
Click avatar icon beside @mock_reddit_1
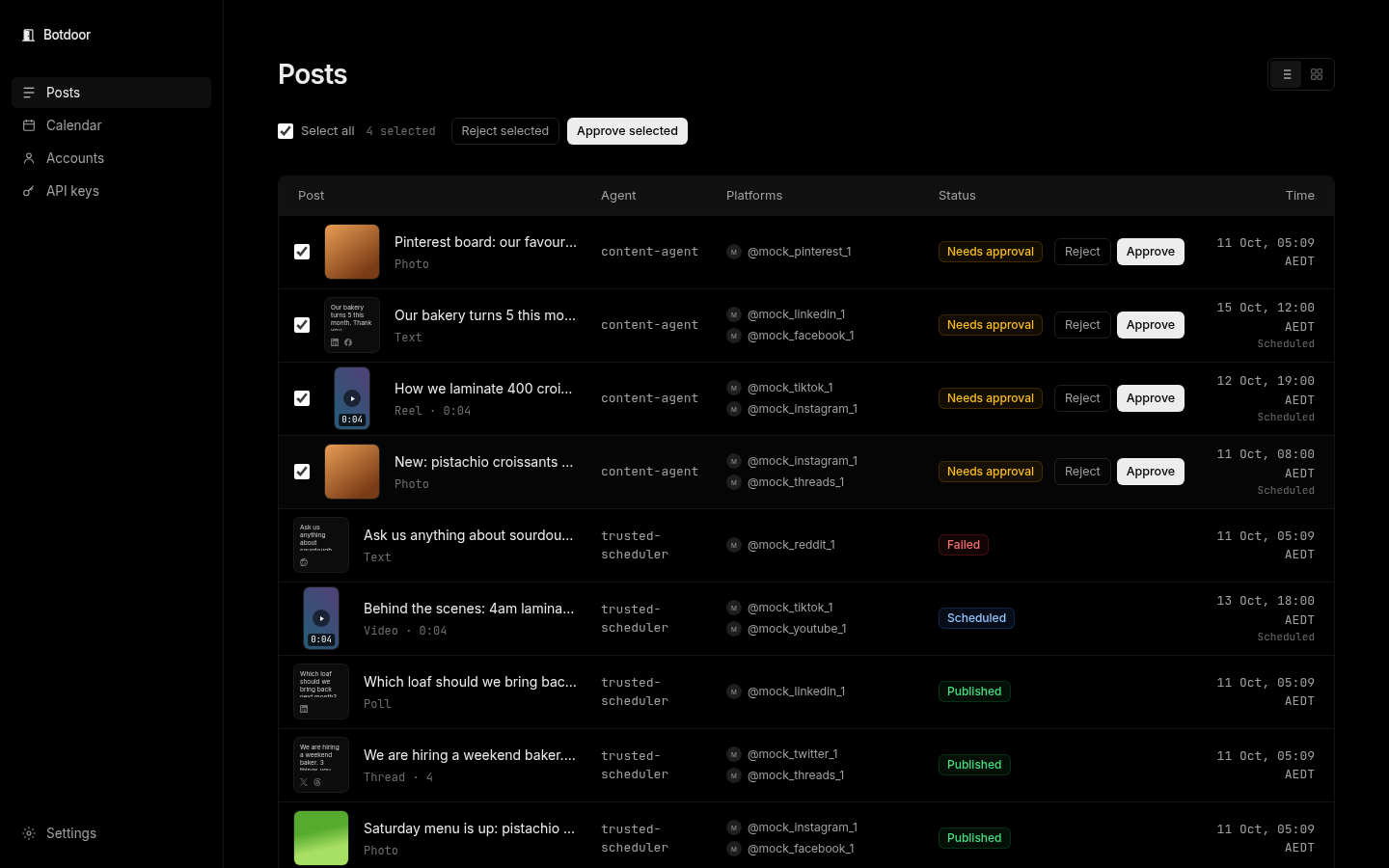734,545
